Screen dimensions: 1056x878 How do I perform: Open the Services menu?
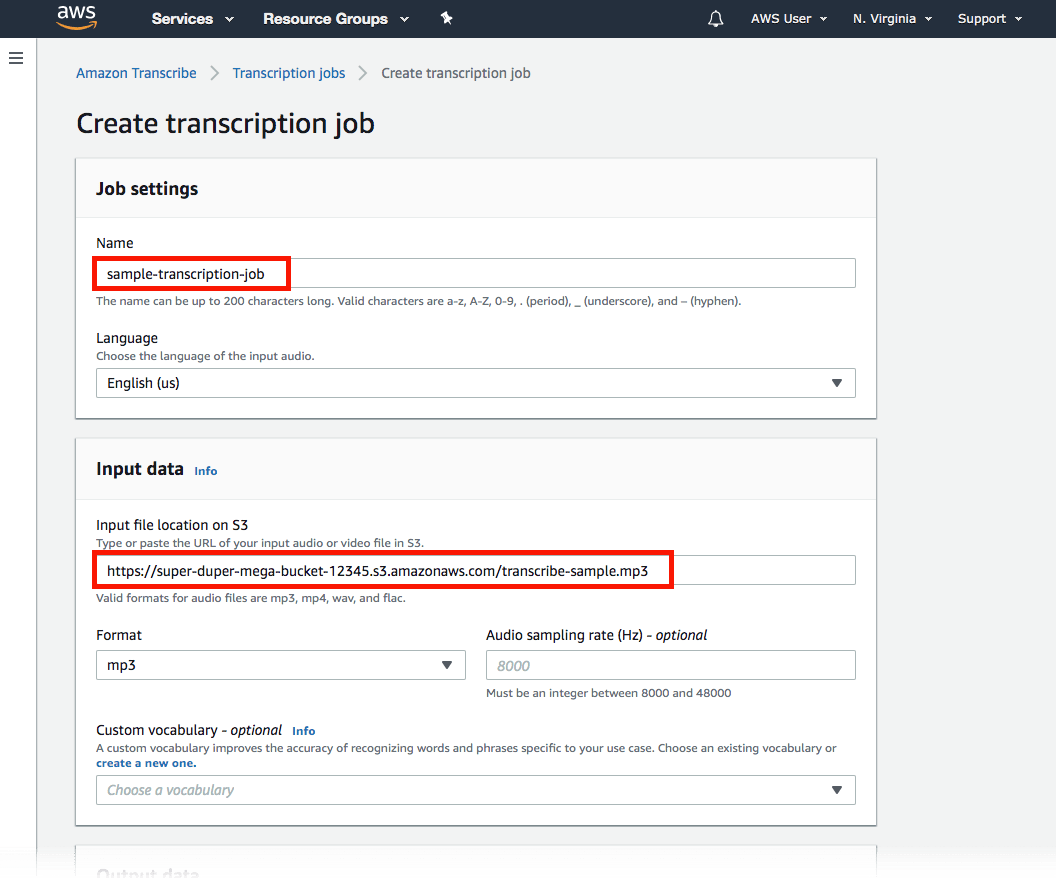193,19
